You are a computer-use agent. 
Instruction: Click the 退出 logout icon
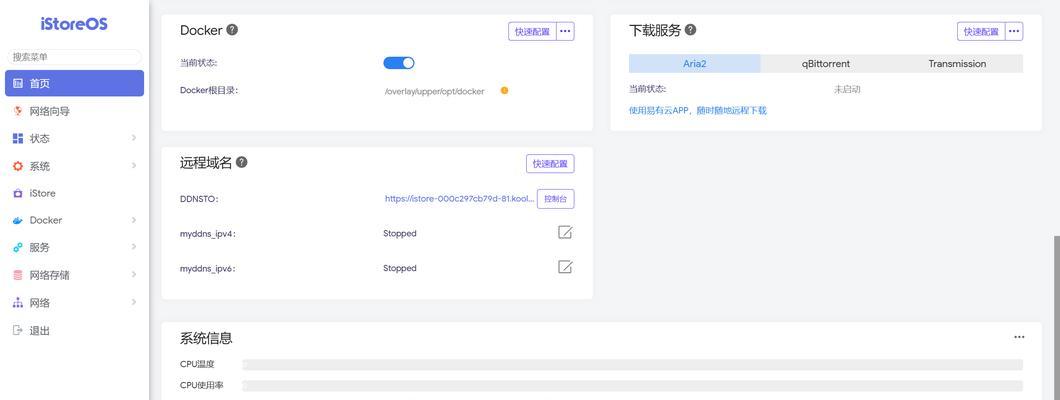coord(18,330)
